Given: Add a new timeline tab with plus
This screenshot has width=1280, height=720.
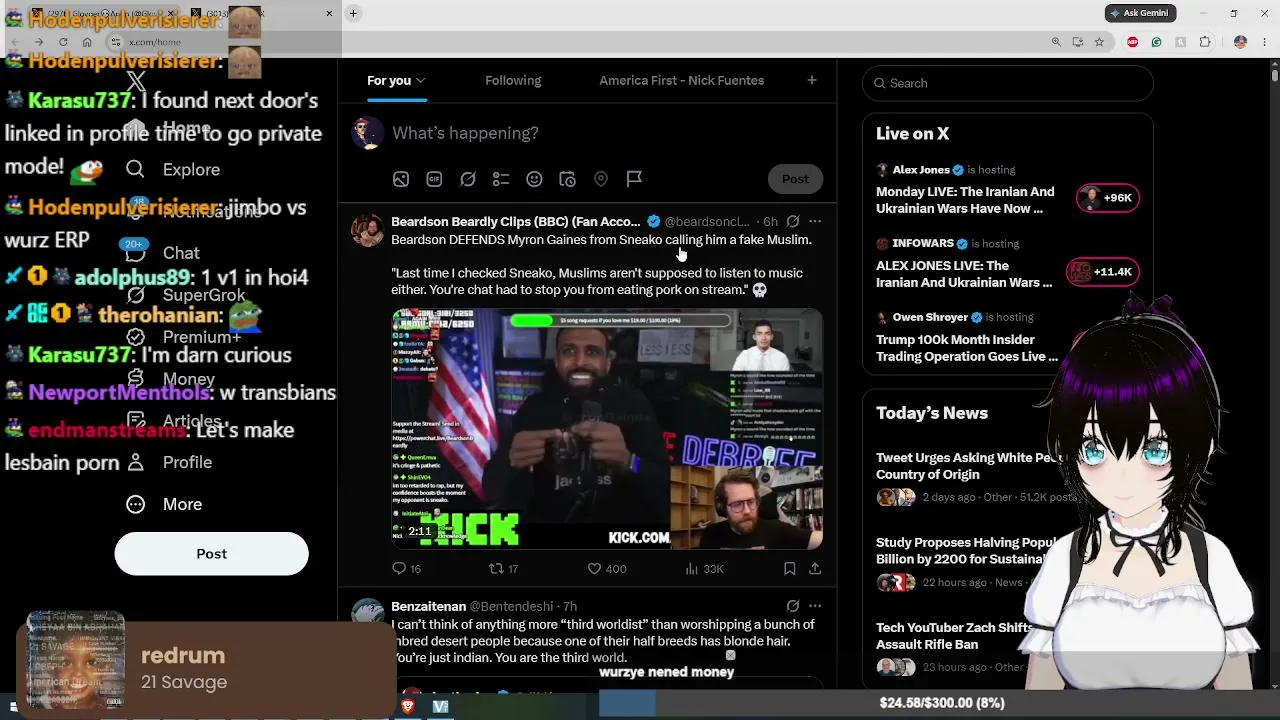Looking at the screenshot, I should tap(812, 80).
